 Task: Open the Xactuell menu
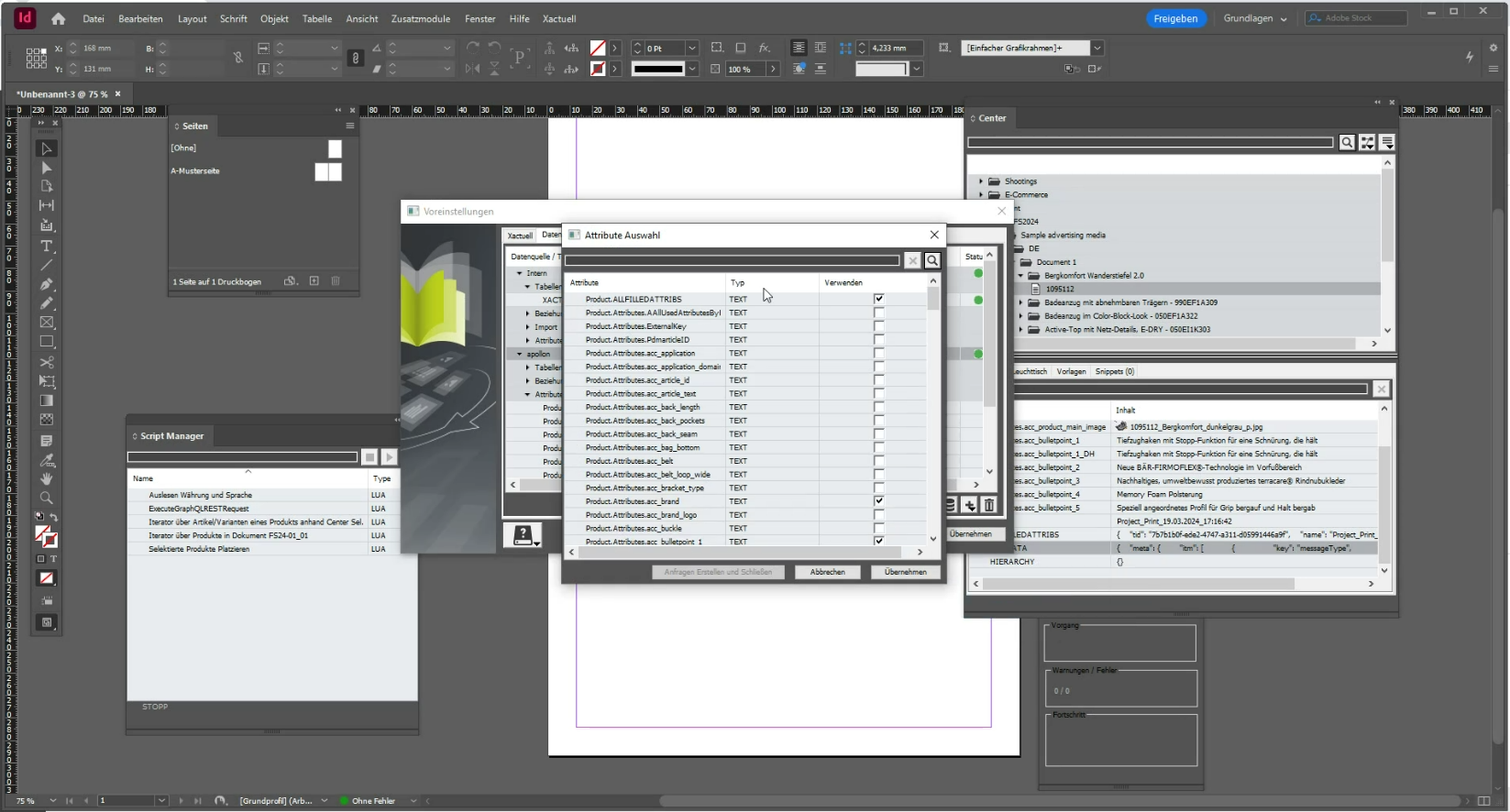coord(558,18)
